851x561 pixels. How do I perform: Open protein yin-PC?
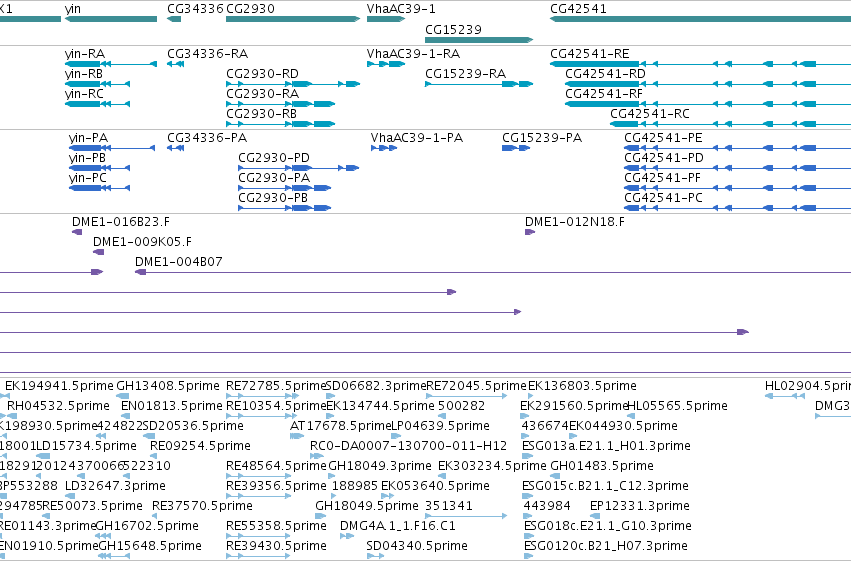click(x=88, y=178)
